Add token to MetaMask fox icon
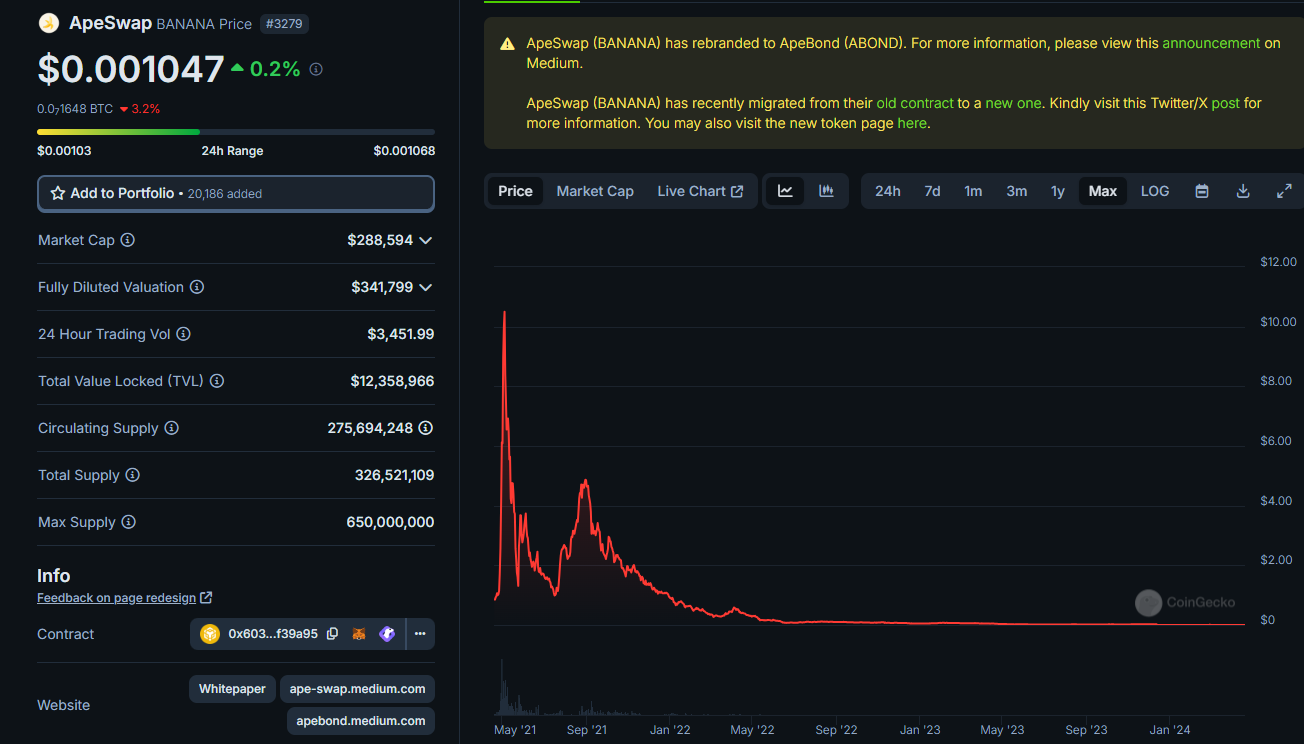Image resolution: width=1304 pixels, height=744 pixels. coord(359,634)
